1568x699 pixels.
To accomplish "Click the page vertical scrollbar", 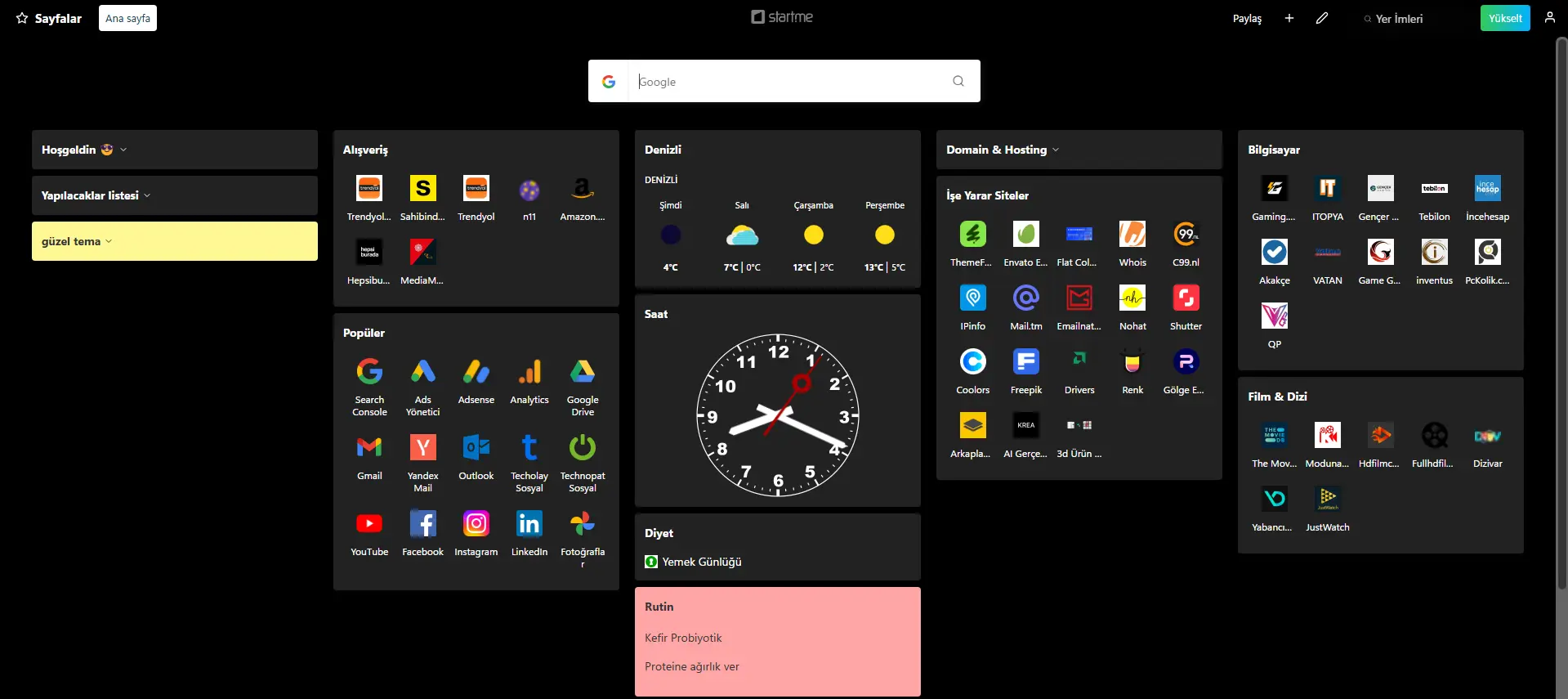I will pos(1561,312).
